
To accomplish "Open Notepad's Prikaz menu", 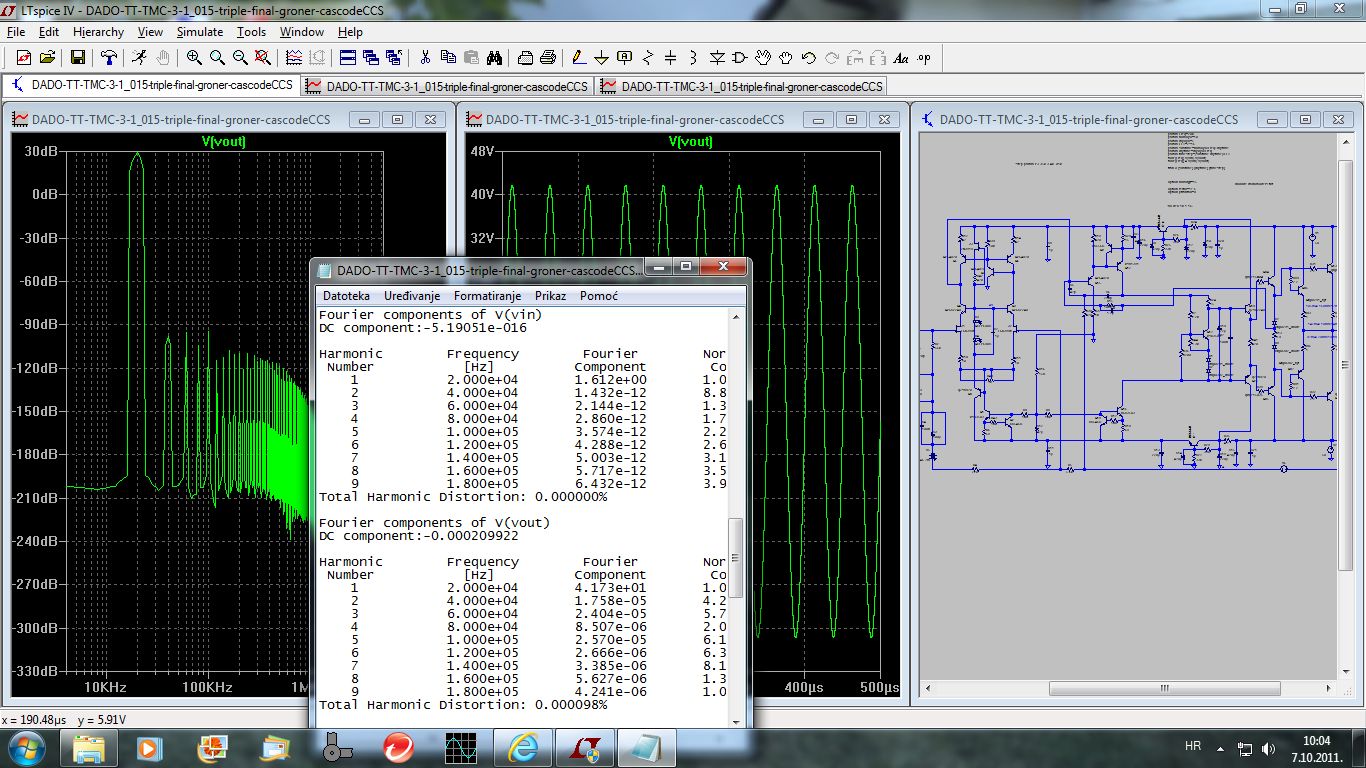I will [550, 296].
